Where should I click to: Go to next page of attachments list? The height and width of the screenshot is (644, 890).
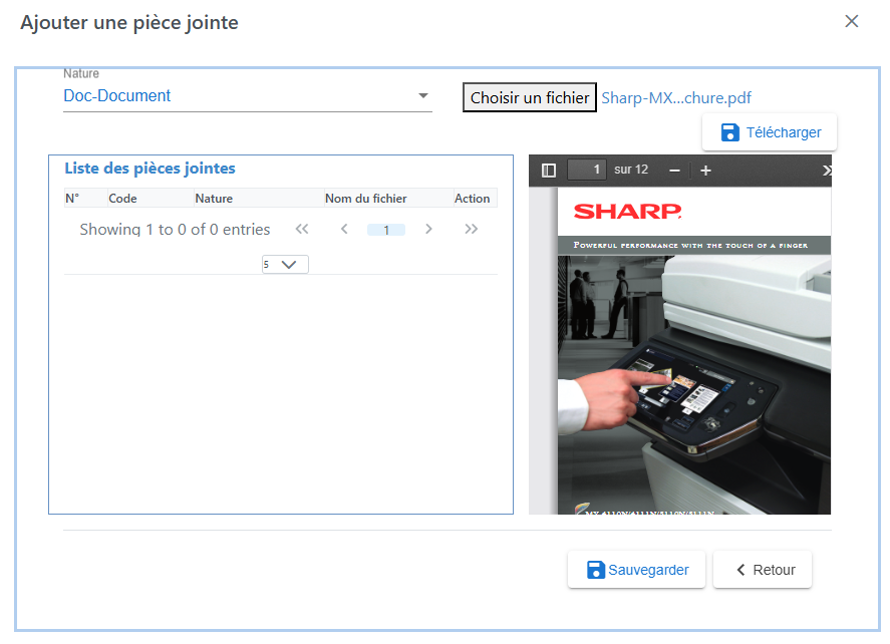429,229
